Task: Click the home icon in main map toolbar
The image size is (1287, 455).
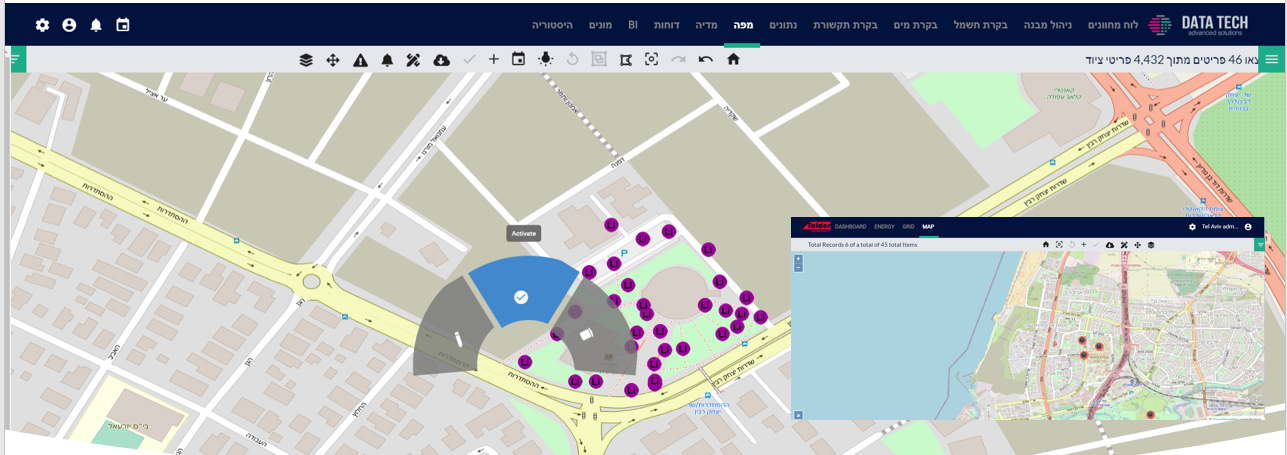Action: pyautogui.click(x=733, y=60)
